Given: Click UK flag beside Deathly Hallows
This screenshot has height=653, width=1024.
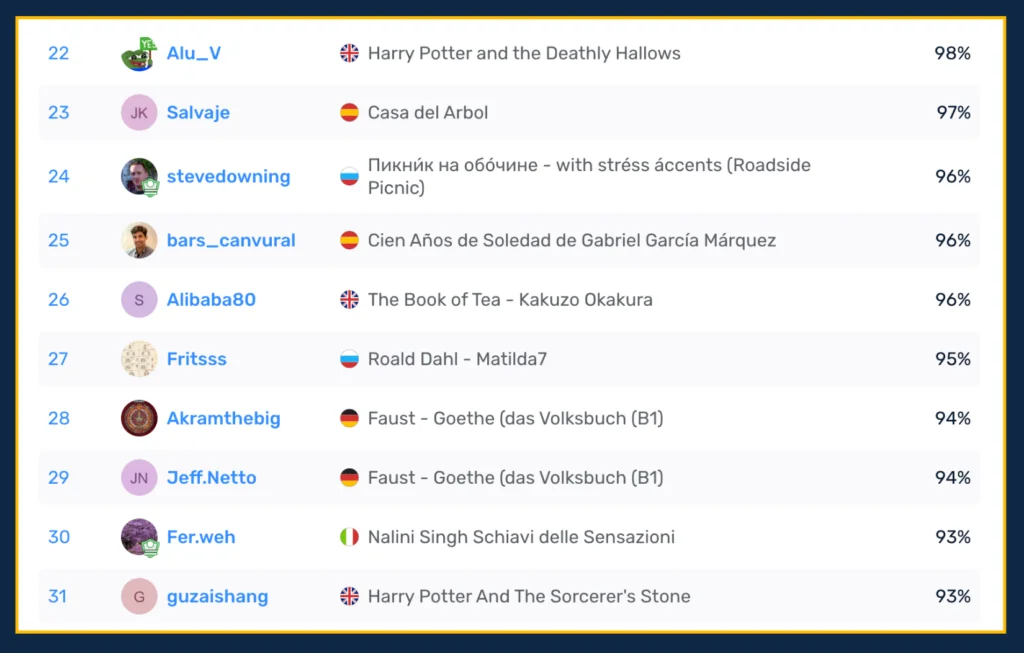Looking at the screenshot, I should pyautogui.click(x=349, y=54).
